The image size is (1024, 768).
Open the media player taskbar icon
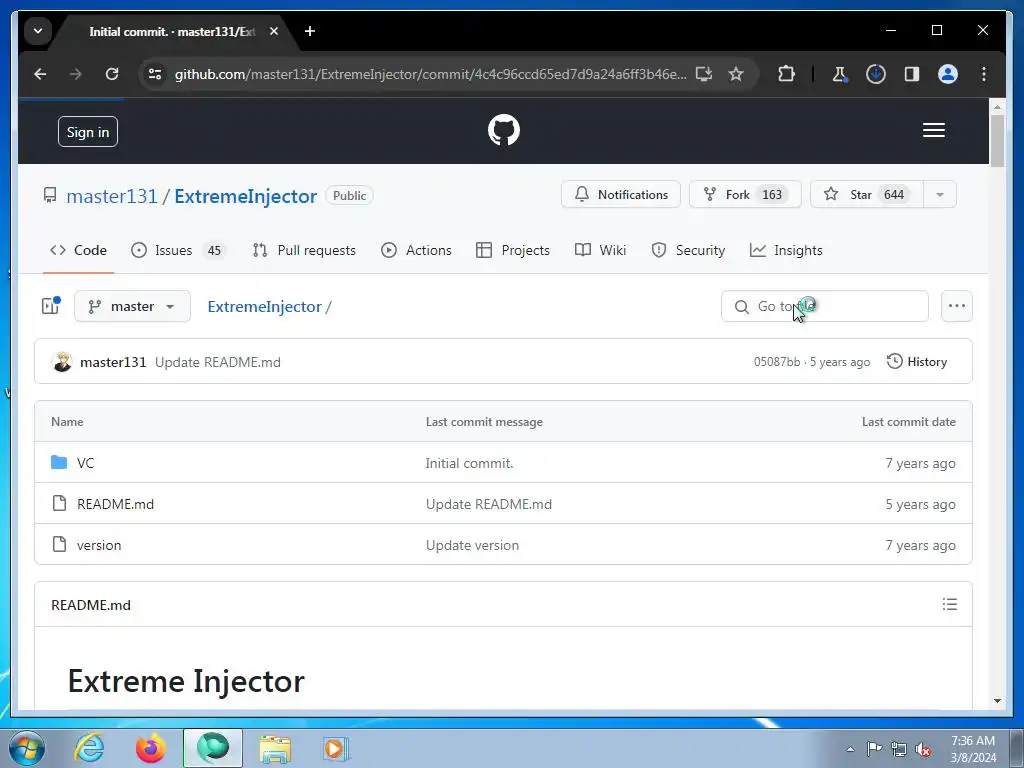coord(336,748)
